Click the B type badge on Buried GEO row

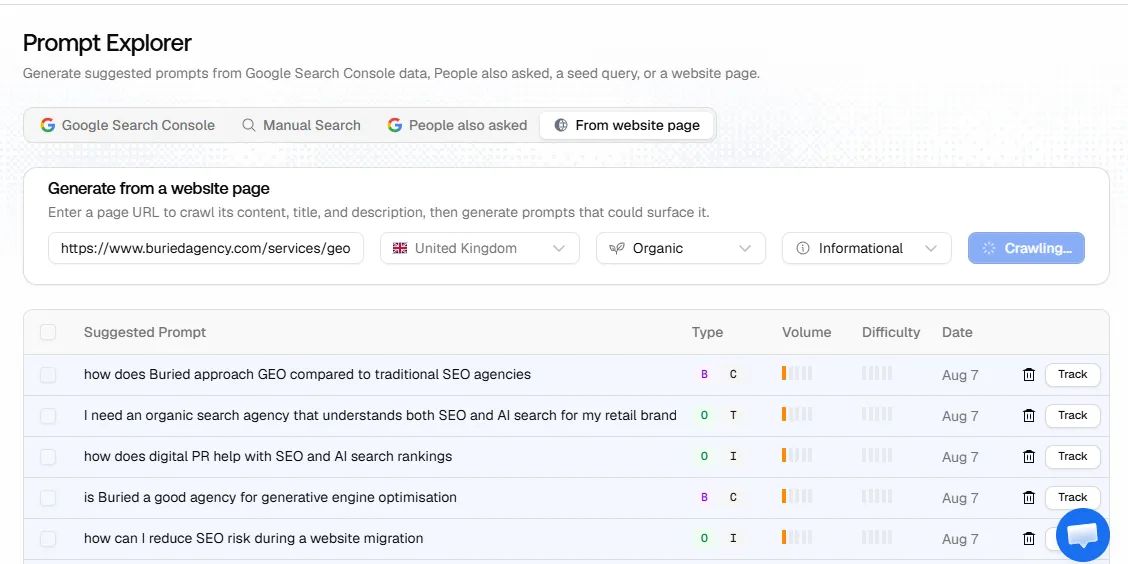pos(704,375)
